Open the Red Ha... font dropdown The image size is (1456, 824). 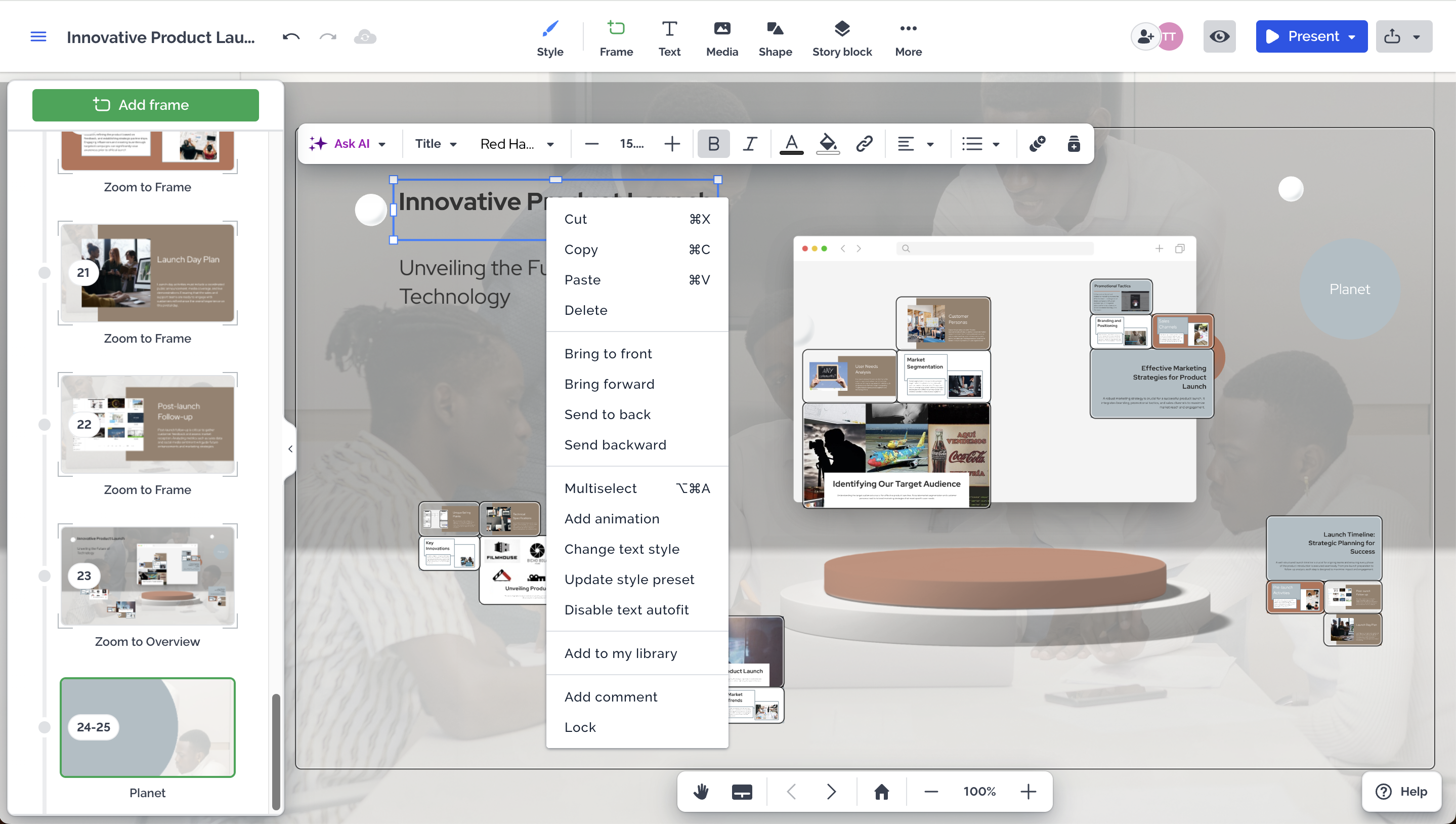[x=517, y=144]
